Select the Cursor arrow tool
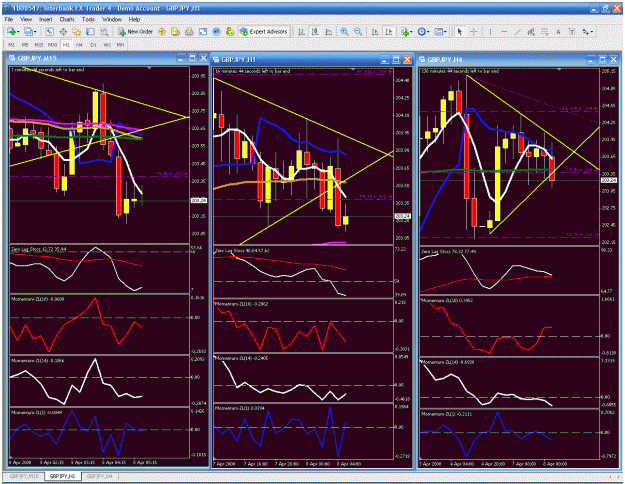This screenshot has width=625, height=484. click(460, 31)
